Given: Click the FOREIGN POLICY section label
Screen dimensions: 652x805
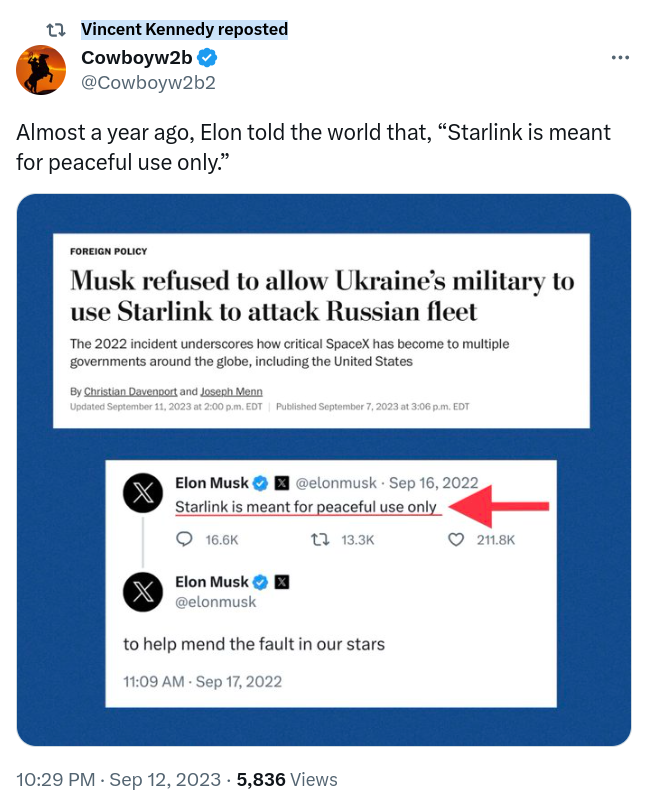Looking at the screenshot, I should click(x=108, y=252).
